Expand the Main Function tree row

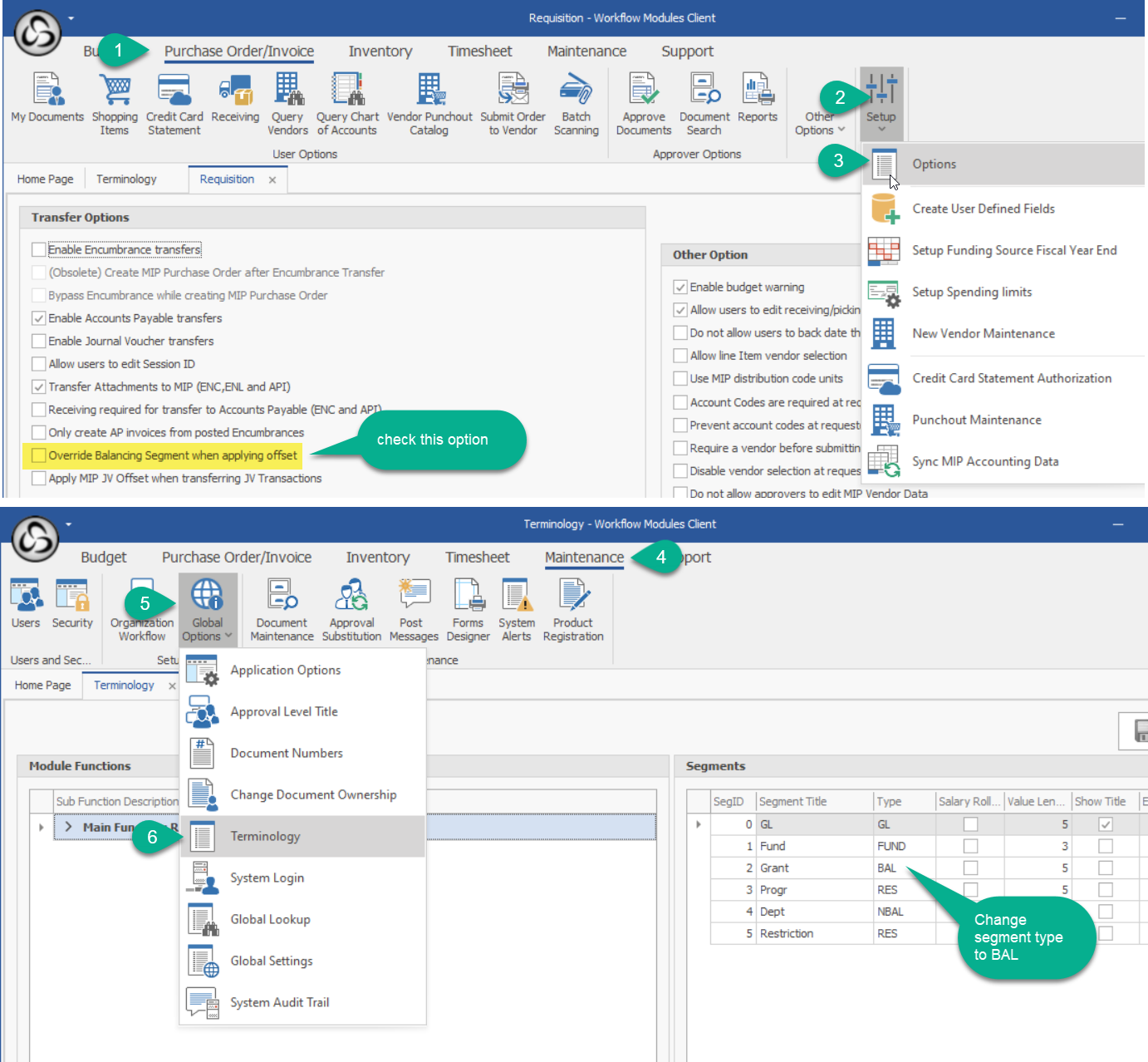[x=68, y=828]
